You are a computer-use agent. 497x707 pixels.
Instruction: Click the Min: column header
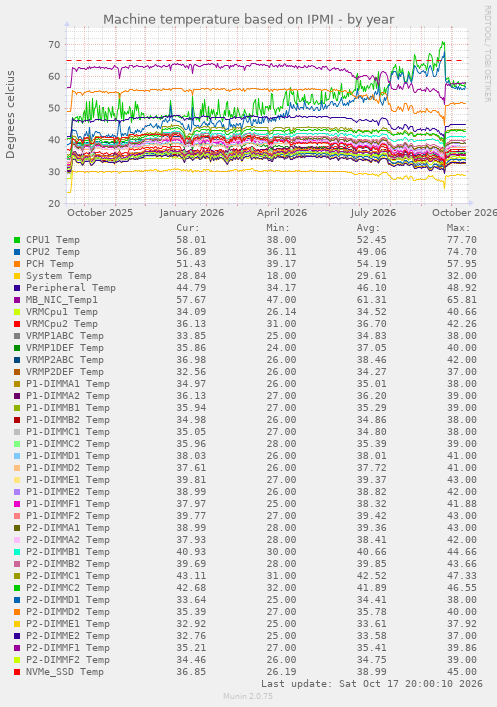pyautogui.click(x=278, y=228)
